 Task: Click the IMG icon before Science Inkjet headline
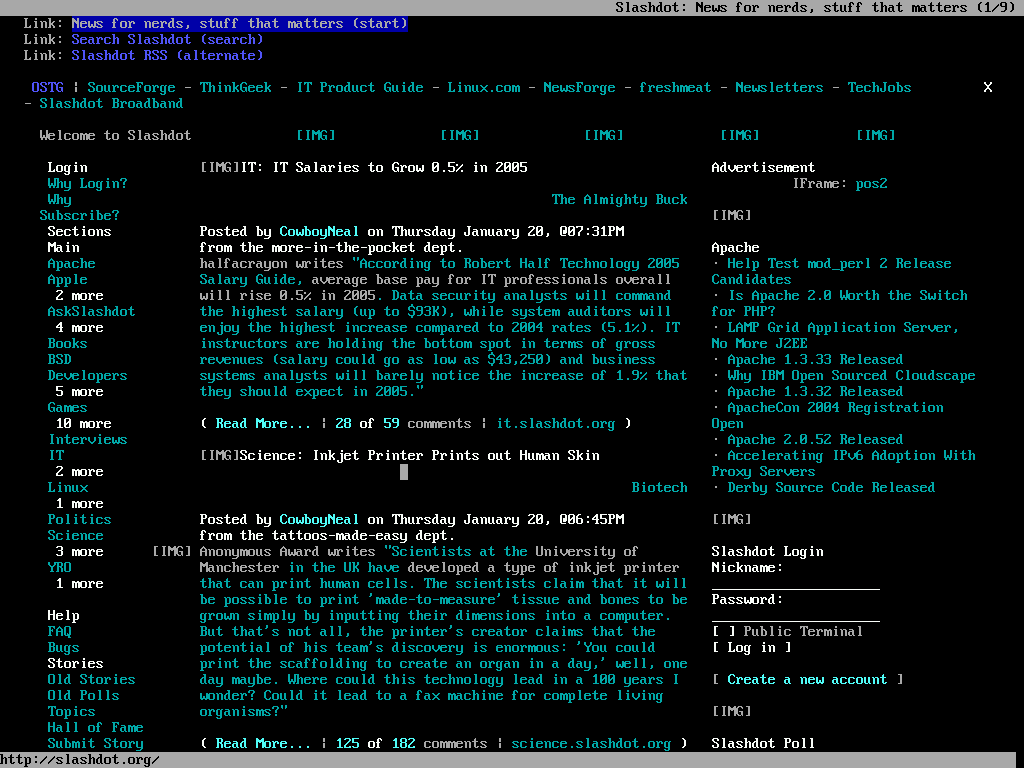point(219,456)
